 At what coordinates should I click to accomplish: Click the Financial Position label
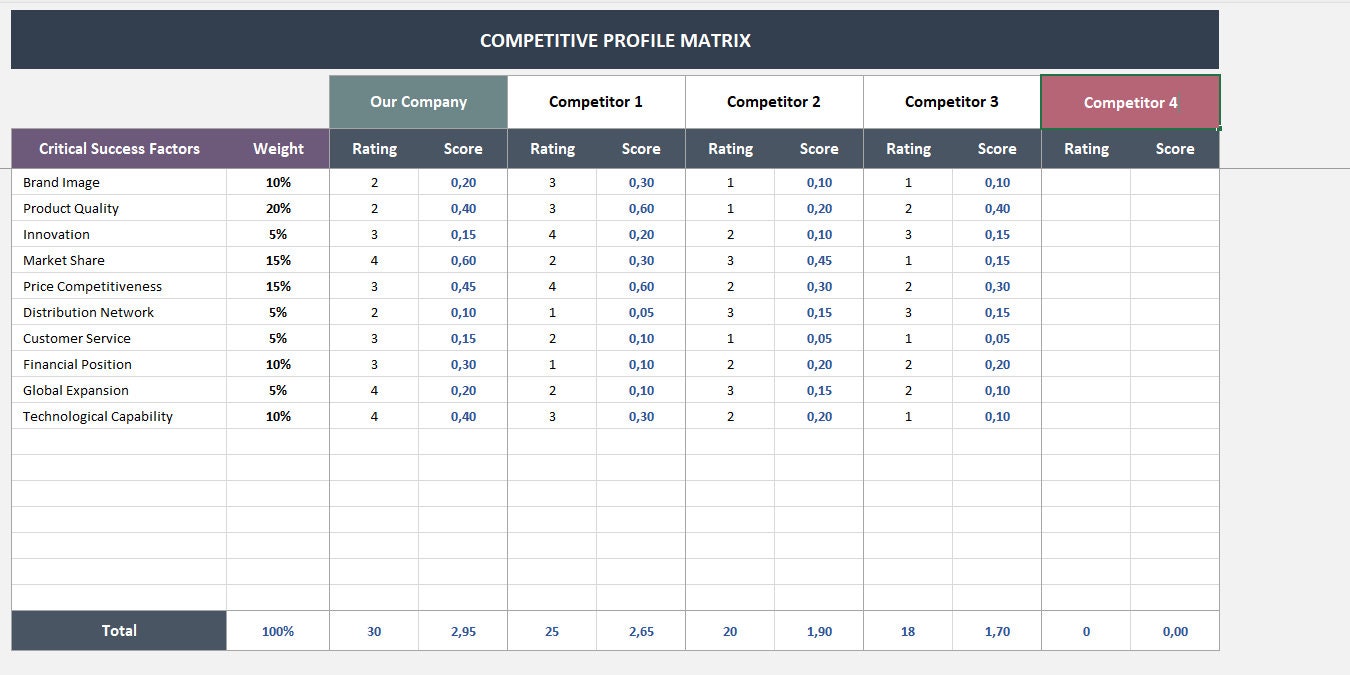coord(77,364)
